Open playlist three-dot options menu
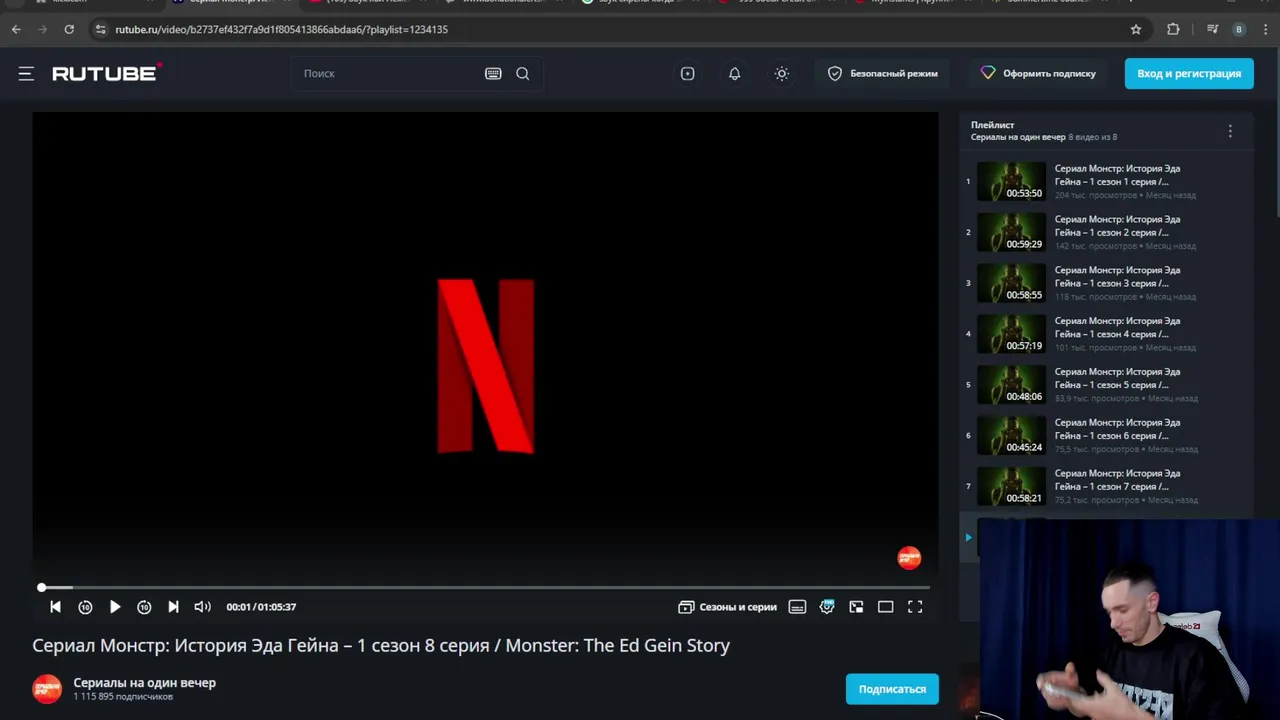This screenshot has width=1280, height=720. (x=1230, y=131)
